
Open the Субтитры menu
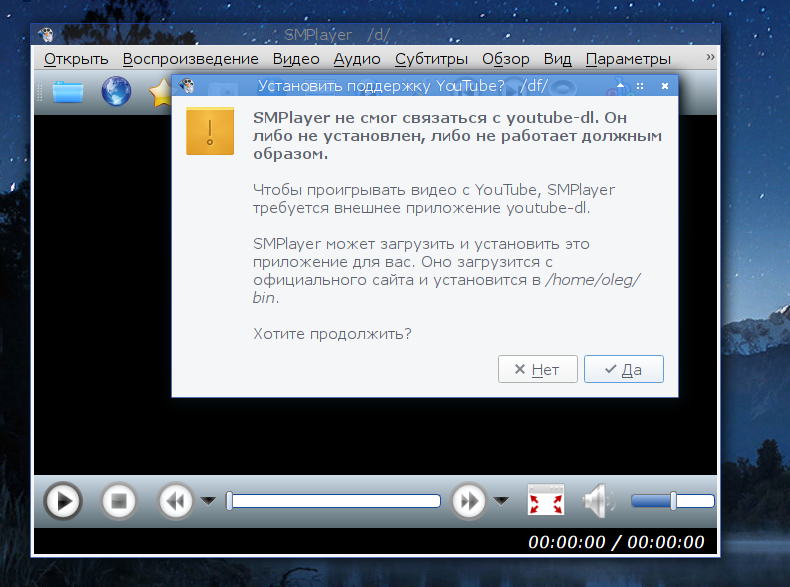(x=431, y=59)
